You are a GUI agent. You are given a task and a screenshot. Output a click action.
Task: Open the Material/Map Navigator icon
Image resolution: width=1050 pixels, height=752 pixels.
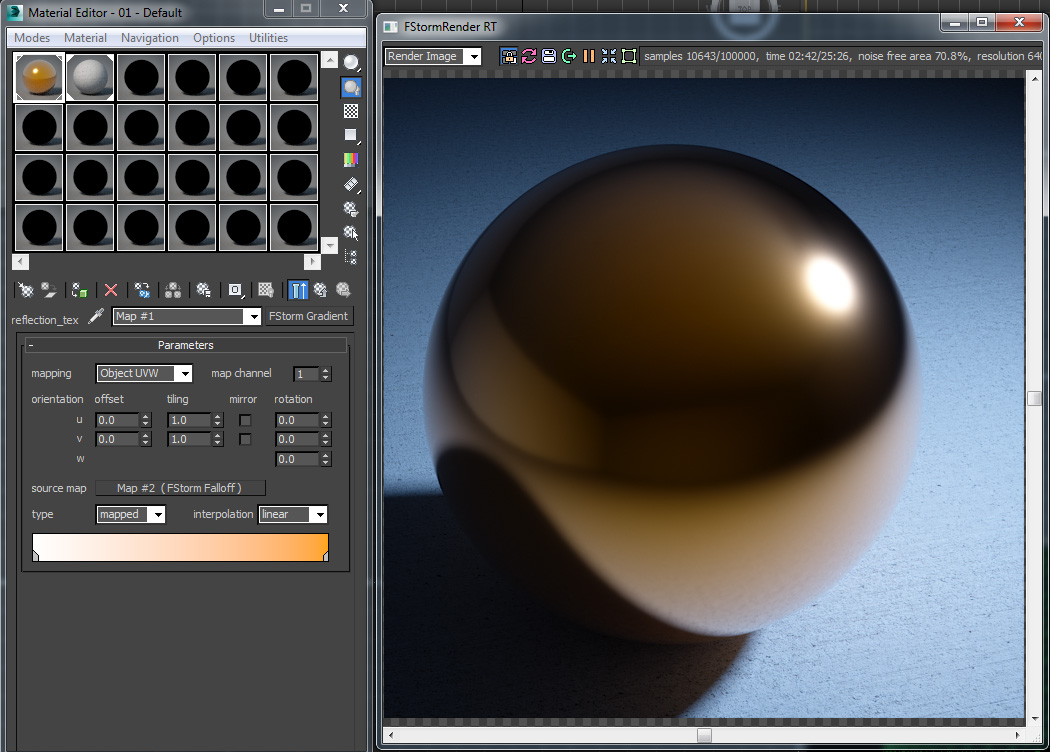(x=351, y=256)
